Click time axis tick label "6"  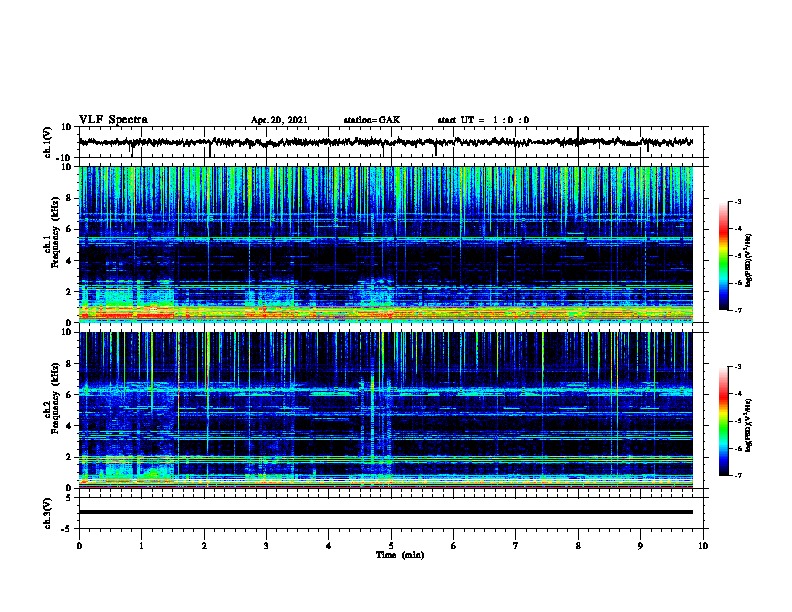454,546
